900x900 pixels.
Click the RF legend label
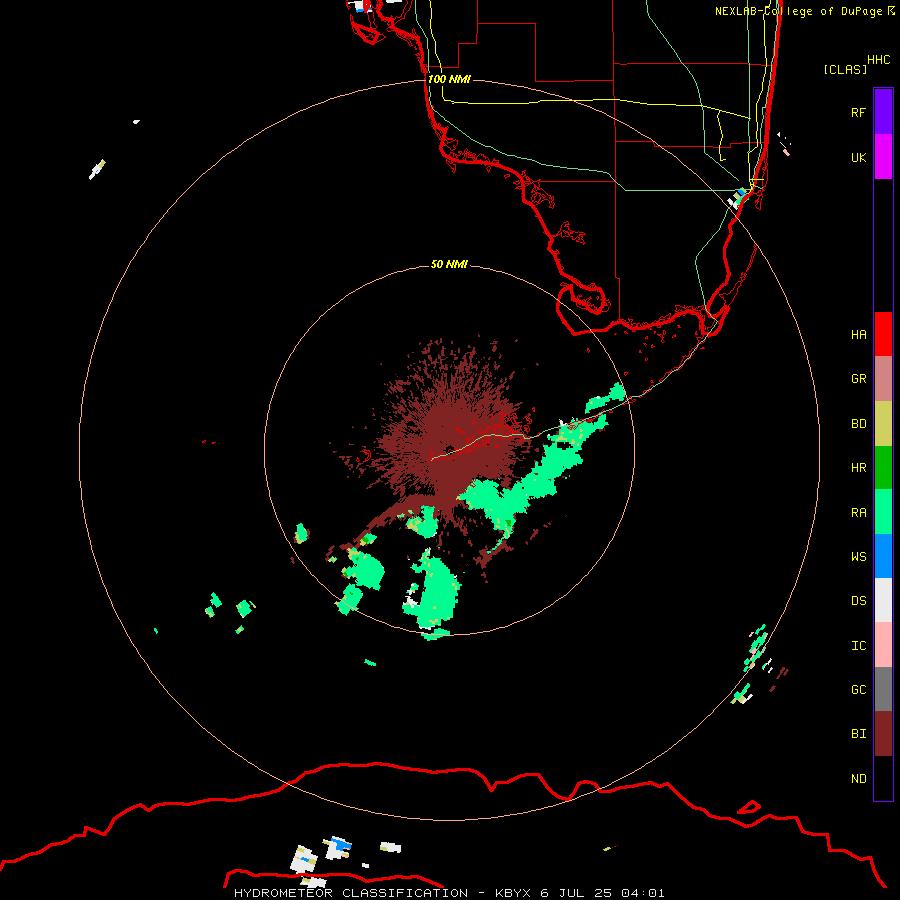tap(859, 112)
